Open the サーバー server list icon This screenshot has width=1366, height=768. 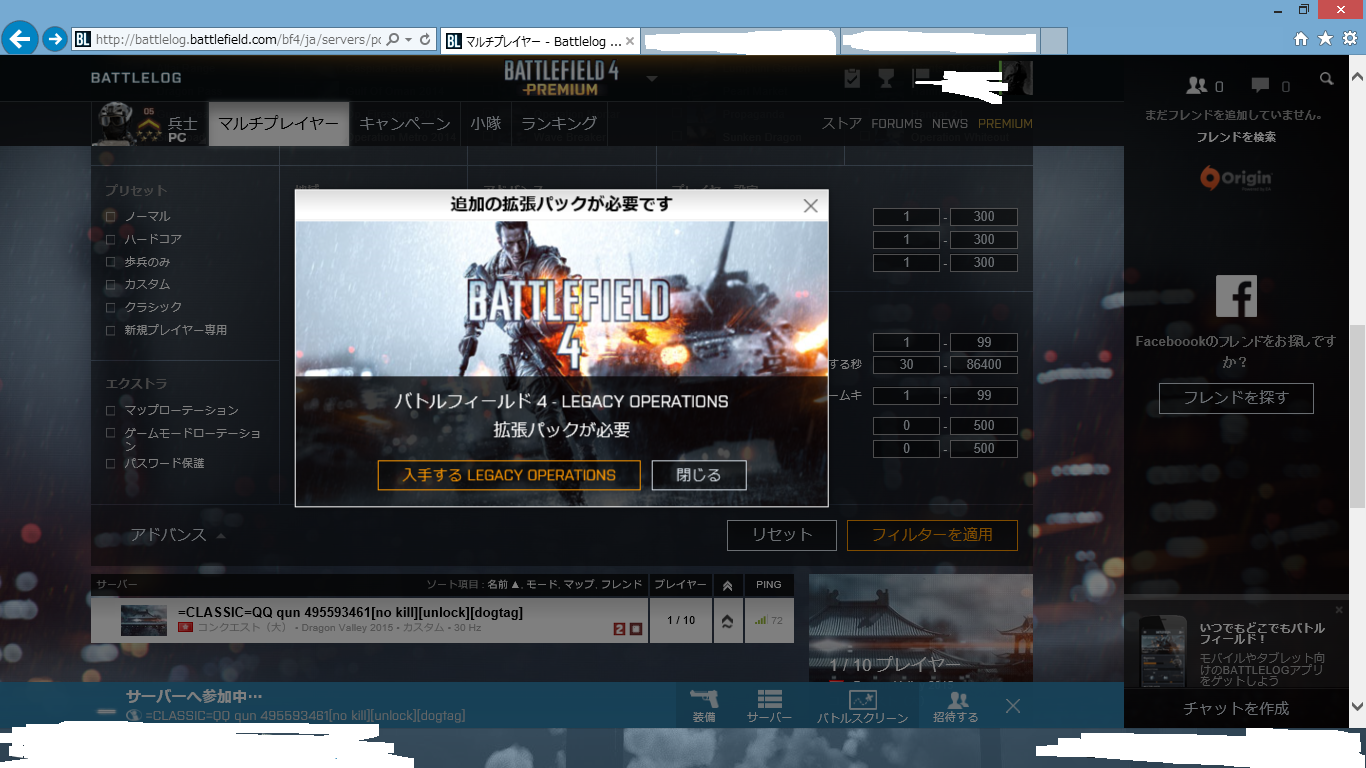pos(769,698)
